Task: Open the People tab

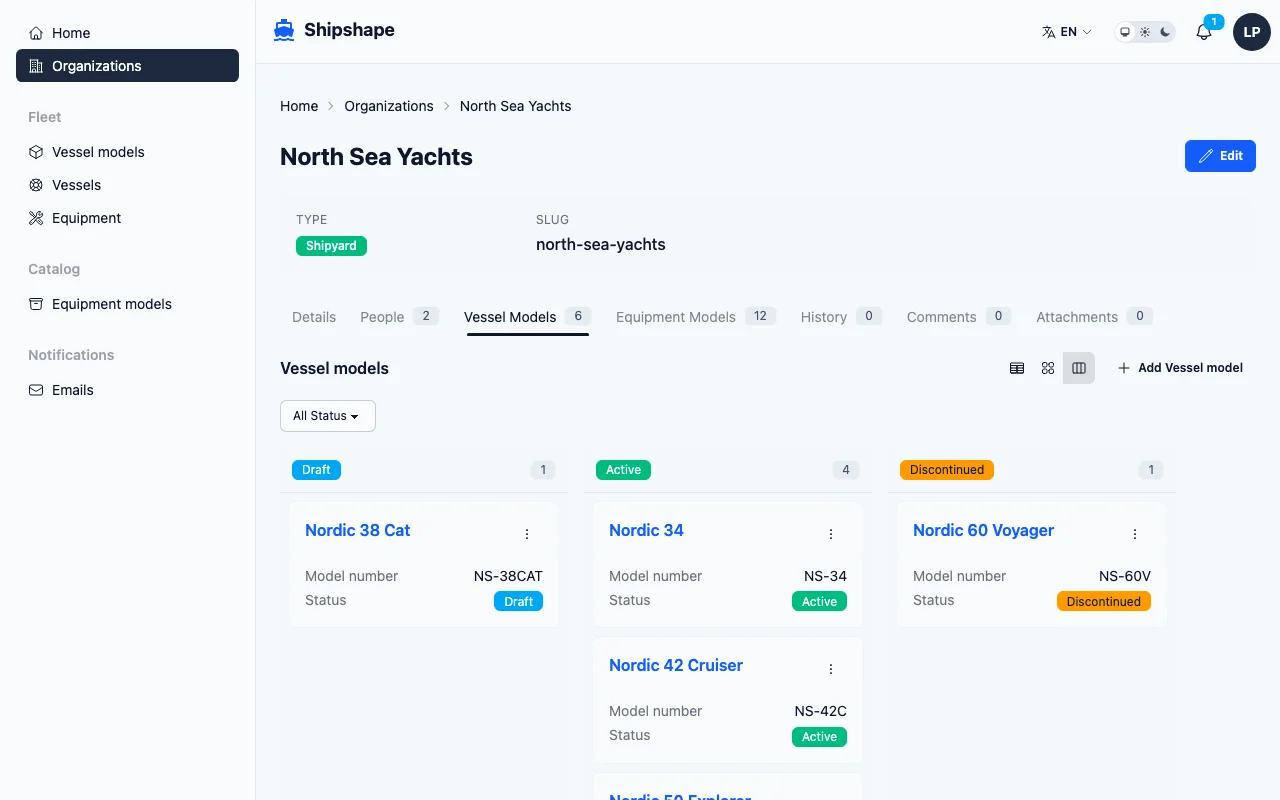Action: [x=382, y=317]
